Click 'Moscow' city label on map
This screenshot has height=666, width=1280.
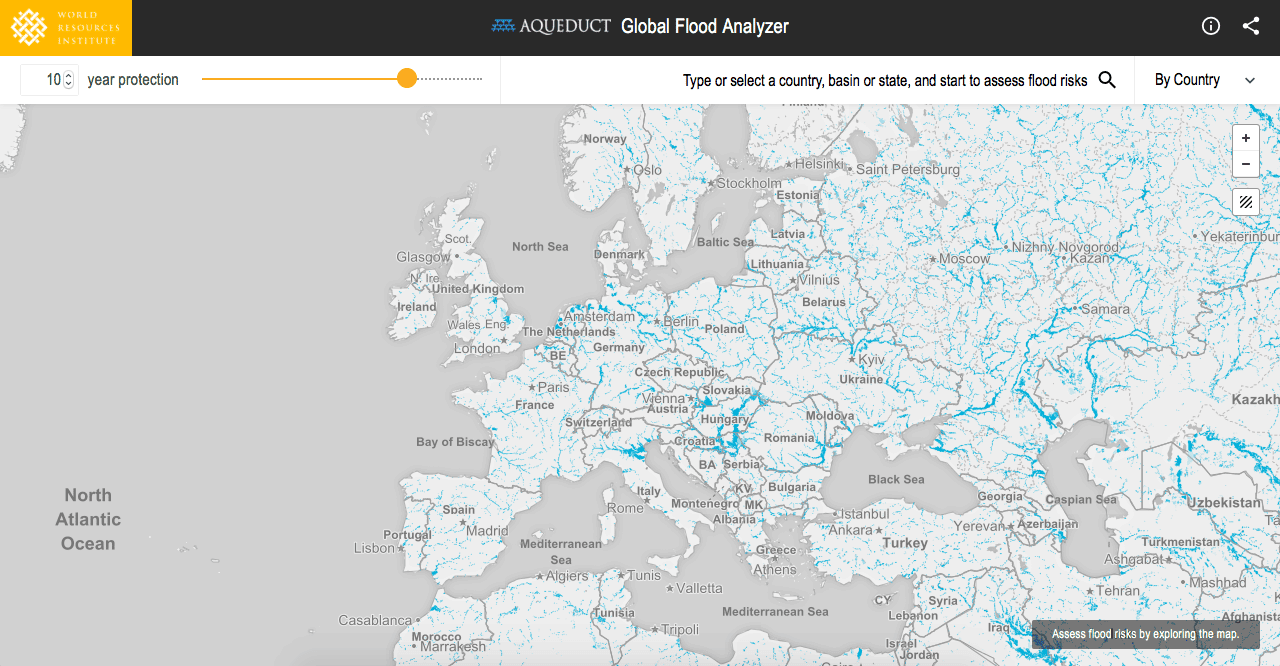point(964,259)
